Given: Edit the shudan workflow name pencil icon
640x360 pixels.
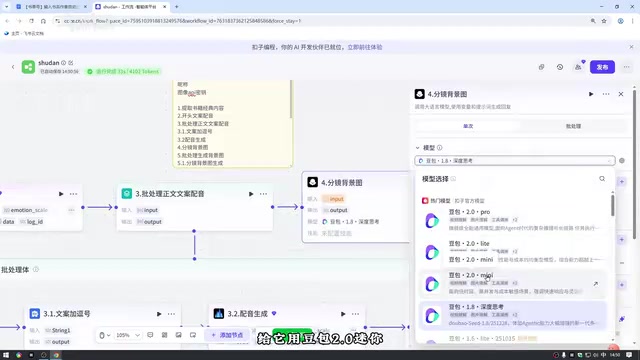Looking at the screenshot, I should tap(71, 63).
